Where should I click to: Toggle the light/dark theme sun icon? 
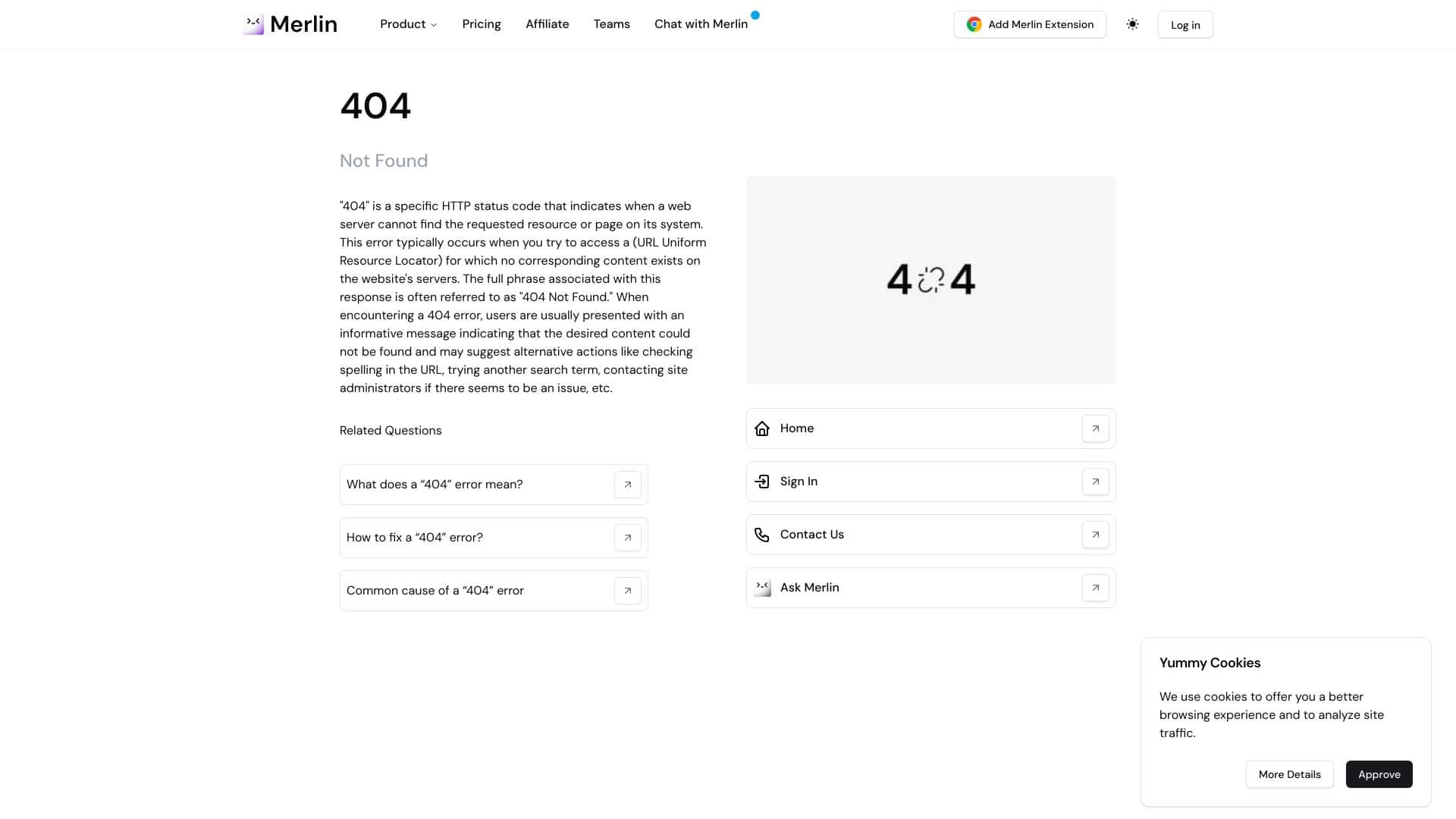[1132, 24]
